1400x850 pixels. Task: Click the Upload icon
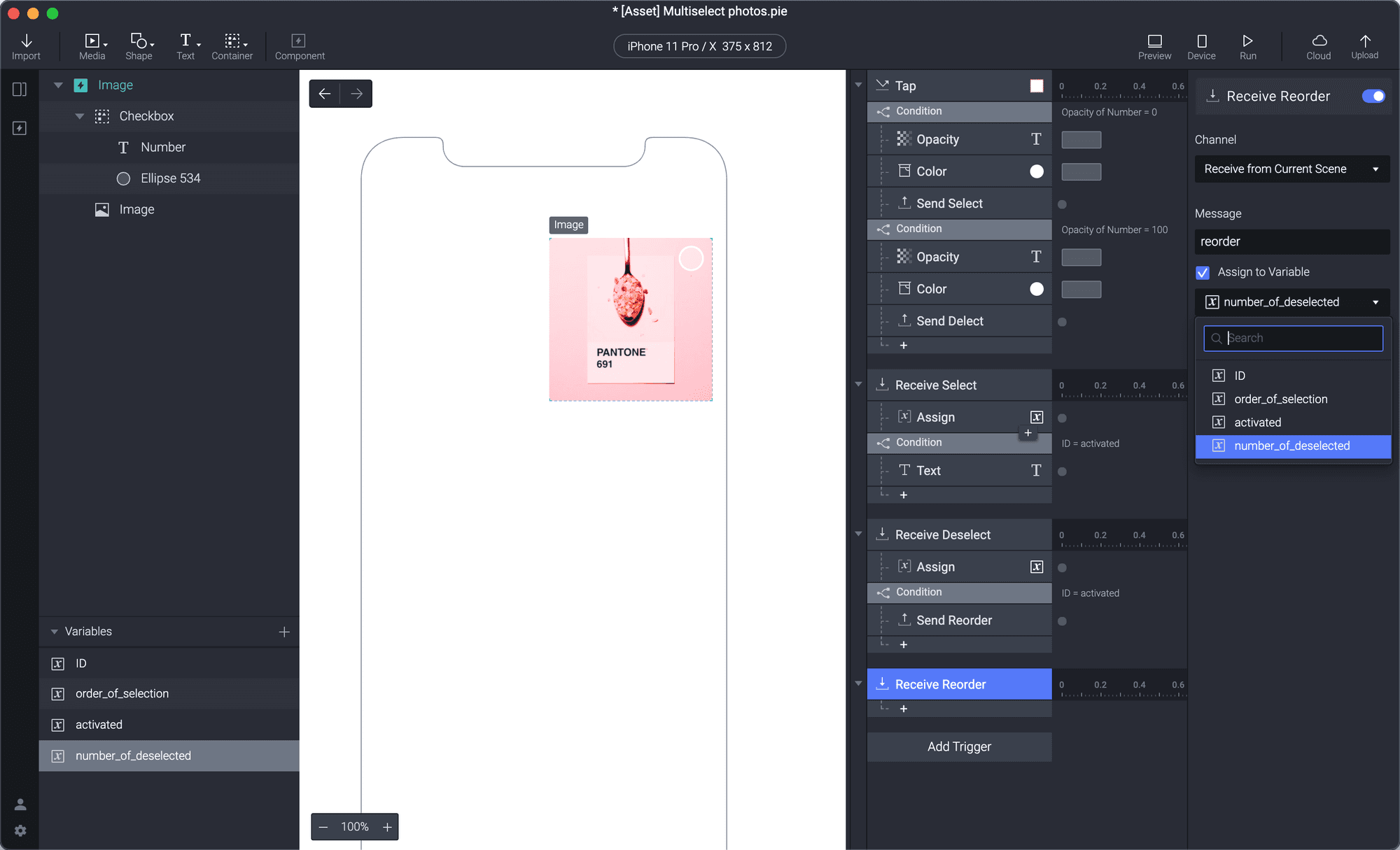[x=1365, y=46]
